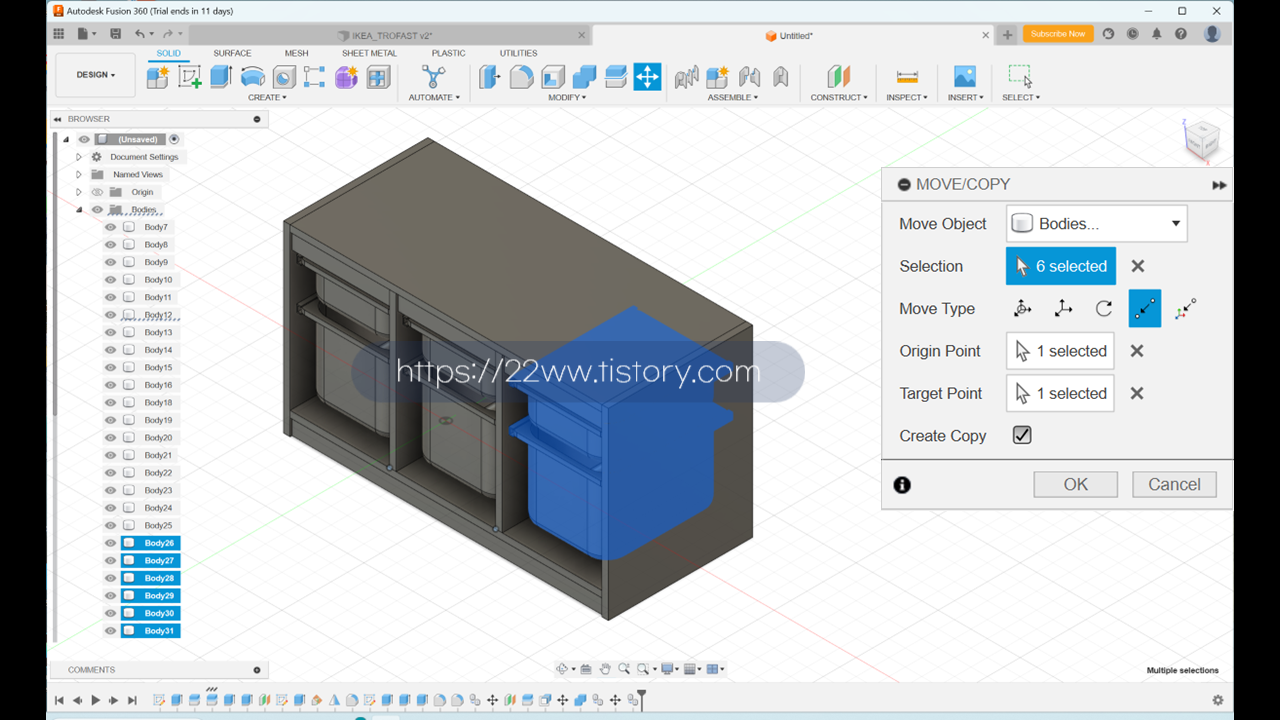This screenshot has width=1280, height=720.
Task: Click the ViewCube in the viewport corner
Action: point(1201,140)
